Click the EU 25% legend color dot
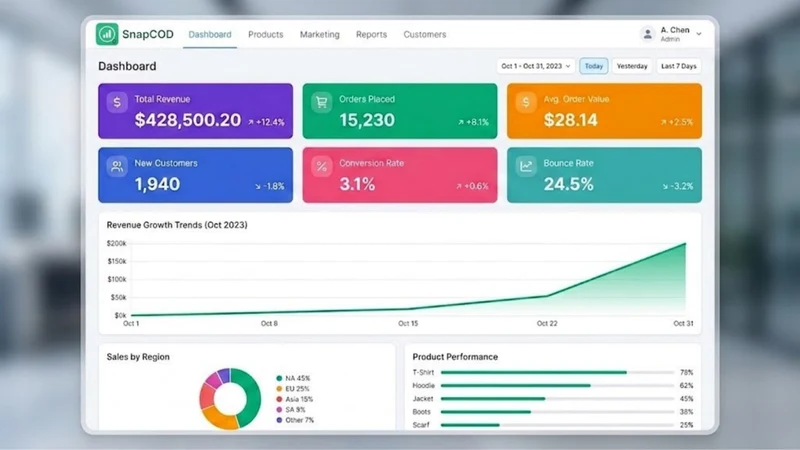800x450 pixels. point(279,389)
